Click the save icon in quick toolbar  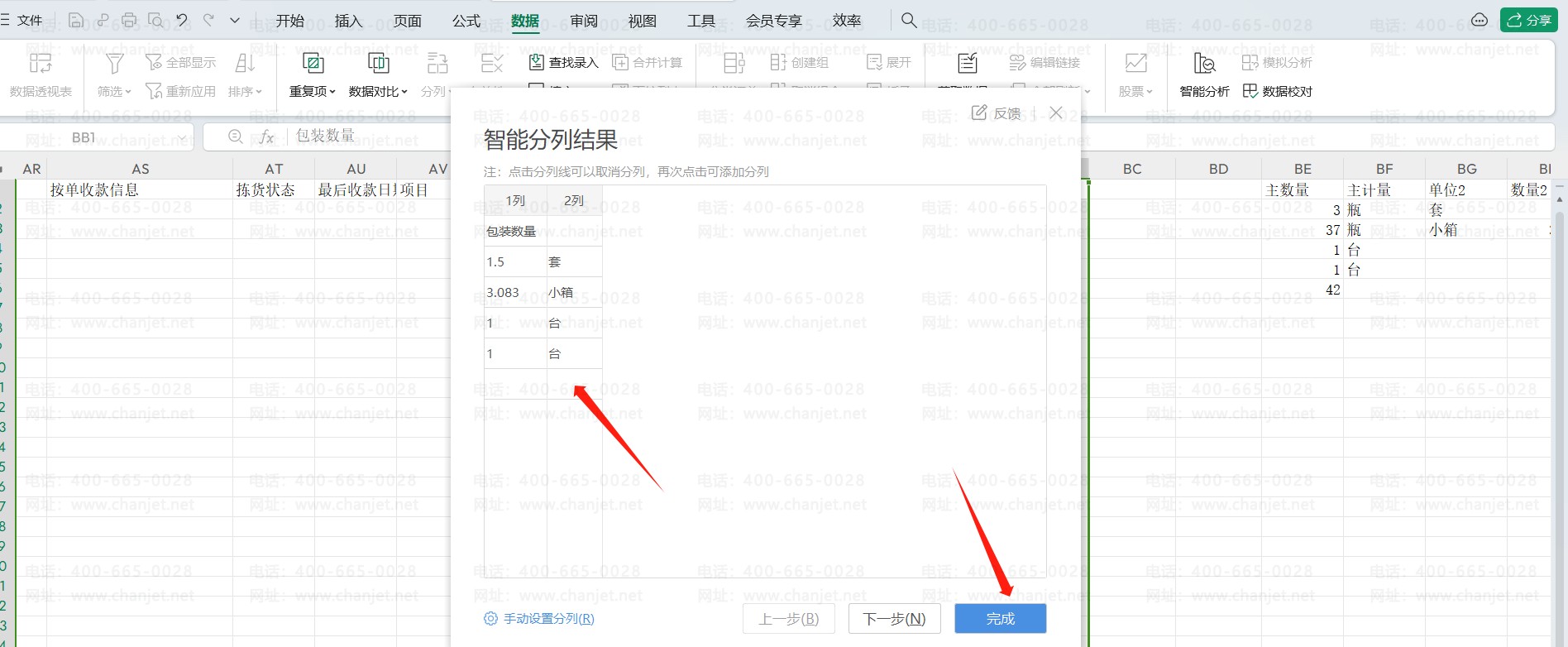click(76, 20)
